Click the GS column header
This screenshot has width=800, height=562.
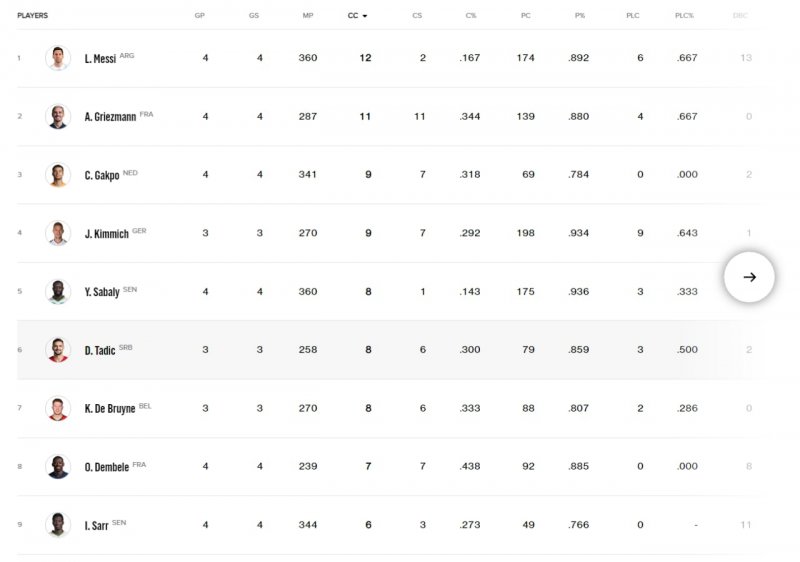(x=254, y=16)
